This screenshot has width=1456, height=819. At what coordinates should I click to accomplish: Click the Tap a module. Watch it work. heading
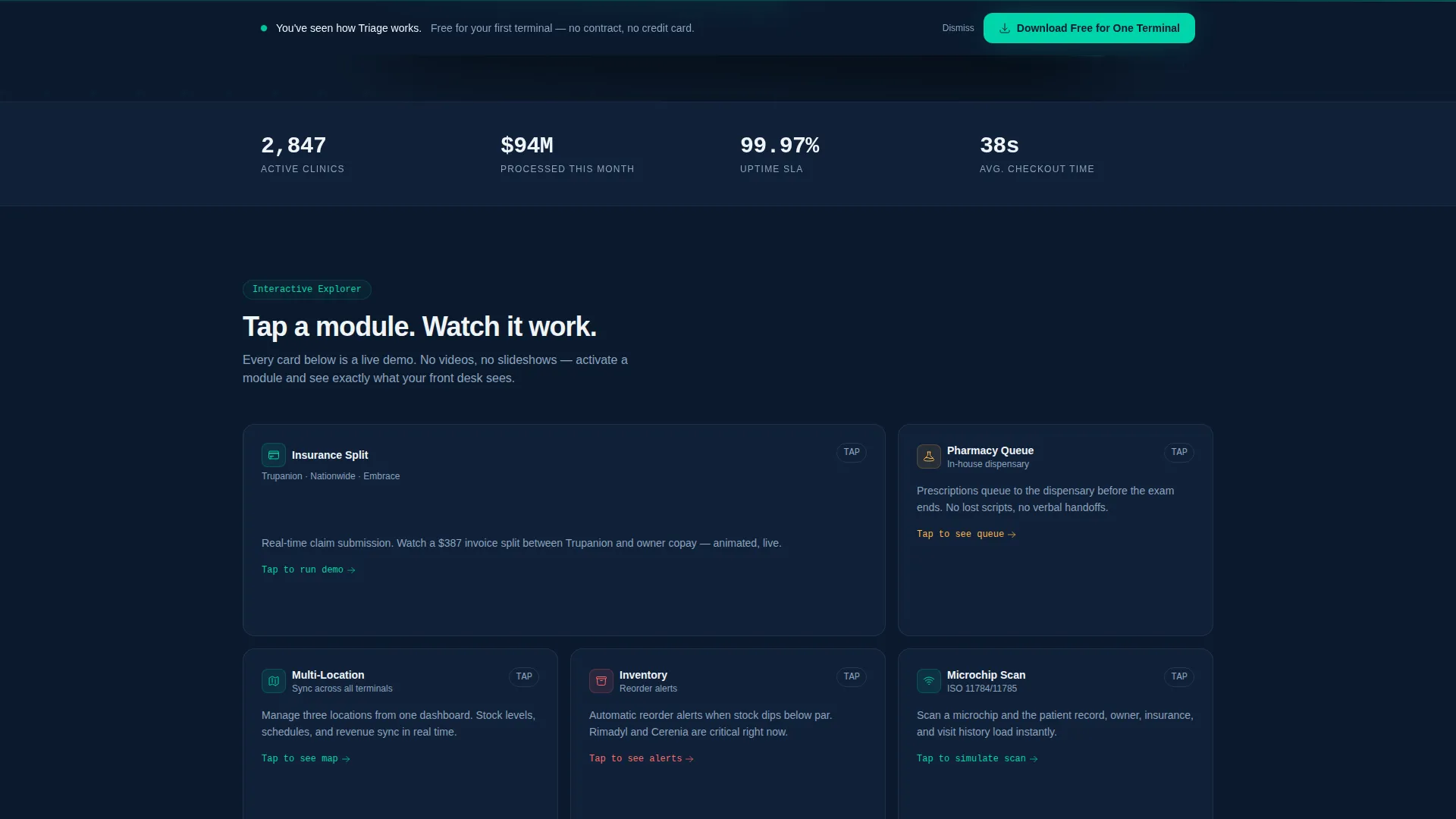tap(419, 327)
